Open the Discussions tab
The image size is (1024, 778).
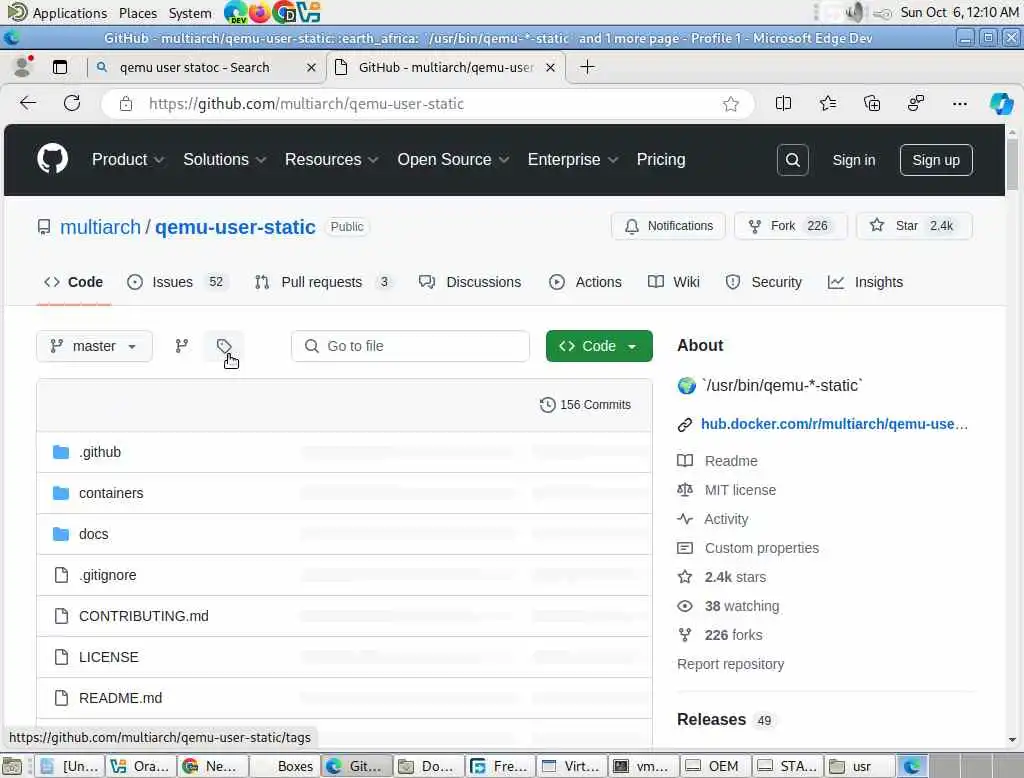(470, 282)
